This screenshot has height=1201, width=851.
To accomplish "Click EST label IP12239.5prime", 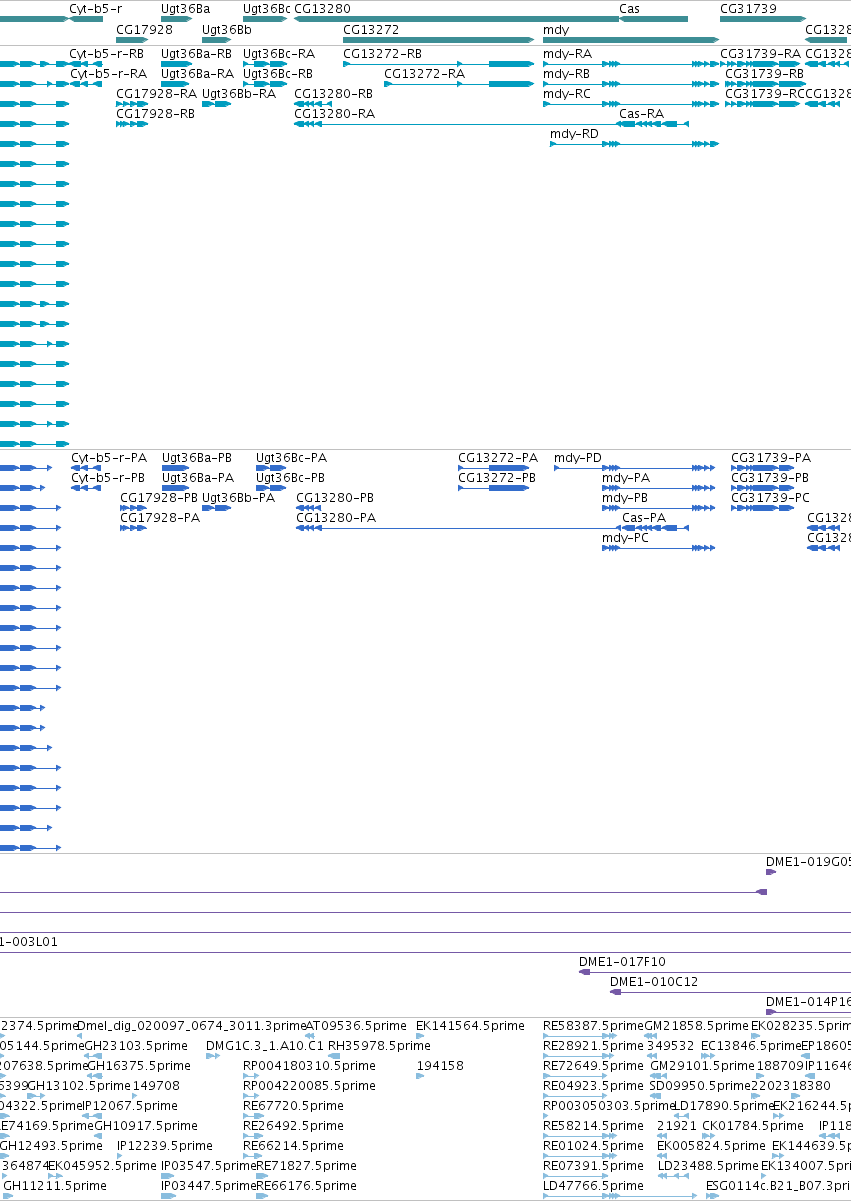I will click(165, 1145).
